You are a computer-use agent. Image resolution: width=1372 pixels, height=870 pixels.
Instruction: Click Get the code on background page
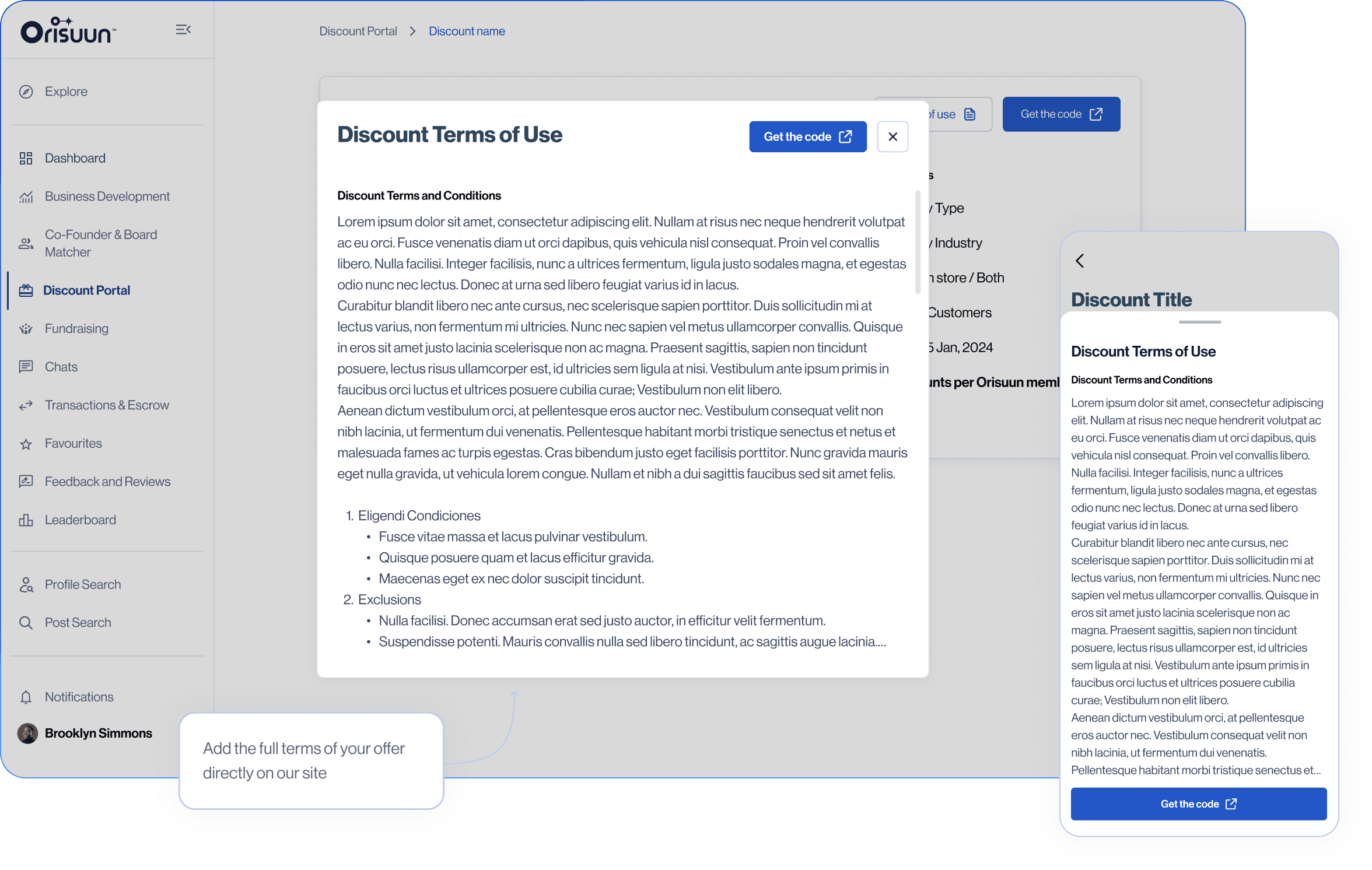coord(1061,114)
